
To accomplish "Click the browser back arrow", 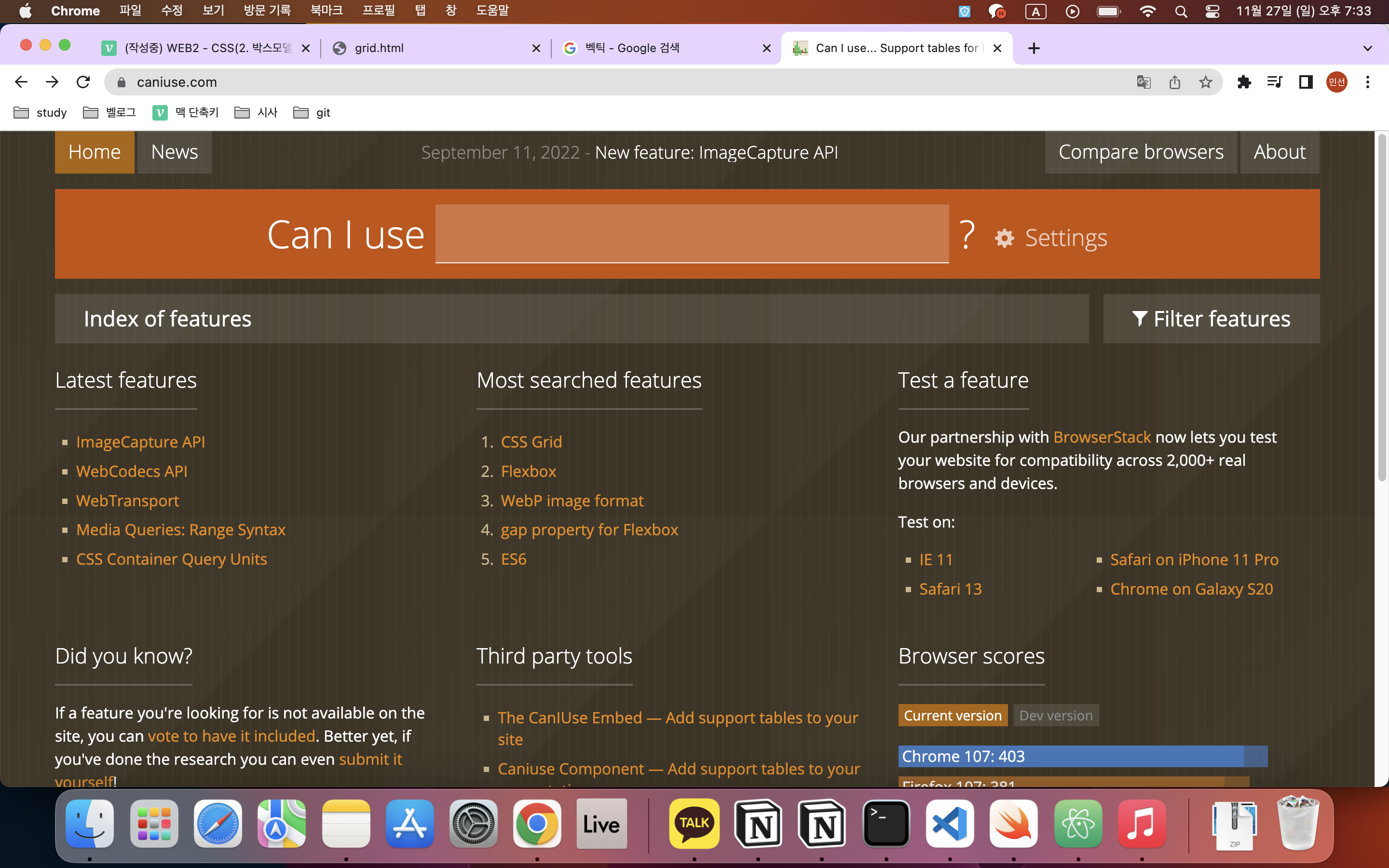I will point(21,82).
